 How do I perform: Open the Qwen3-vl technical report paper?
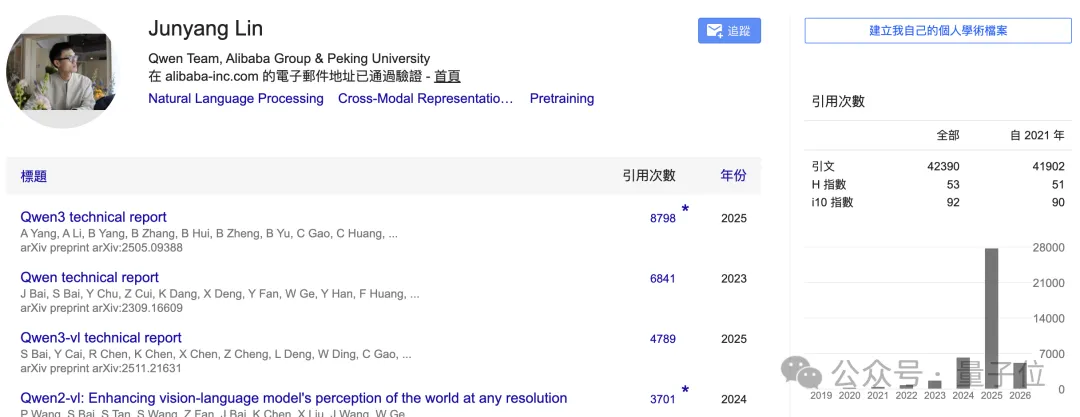[x=101, y=338]
